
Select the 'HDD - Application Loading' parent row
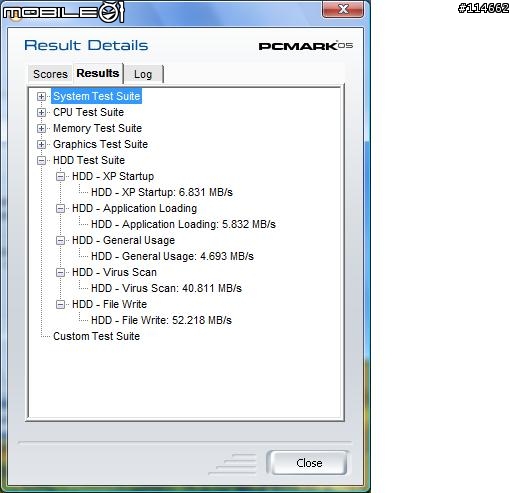point(134,208)
